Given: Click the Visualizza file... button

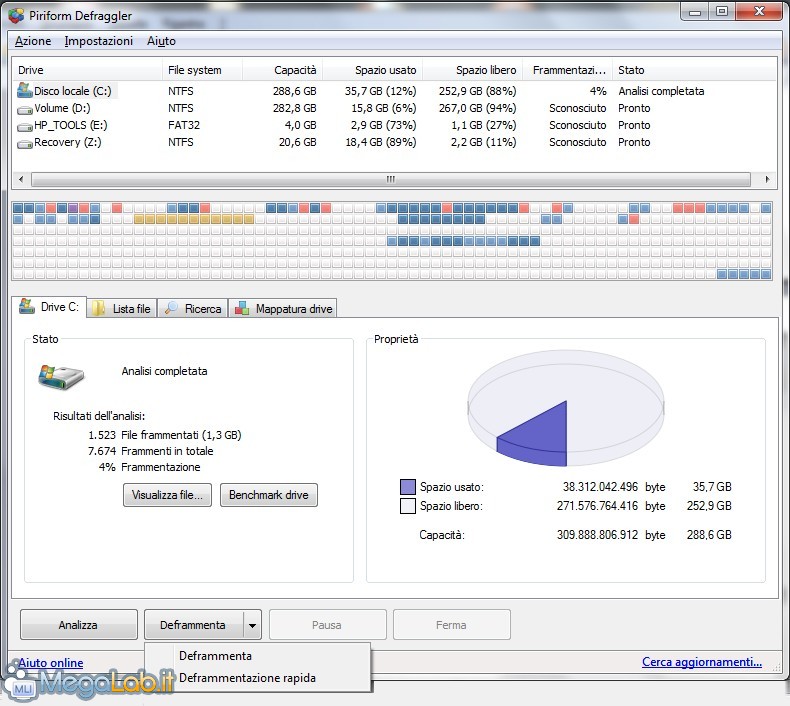Looking at the screenshot, I should [x=167, y=494].
